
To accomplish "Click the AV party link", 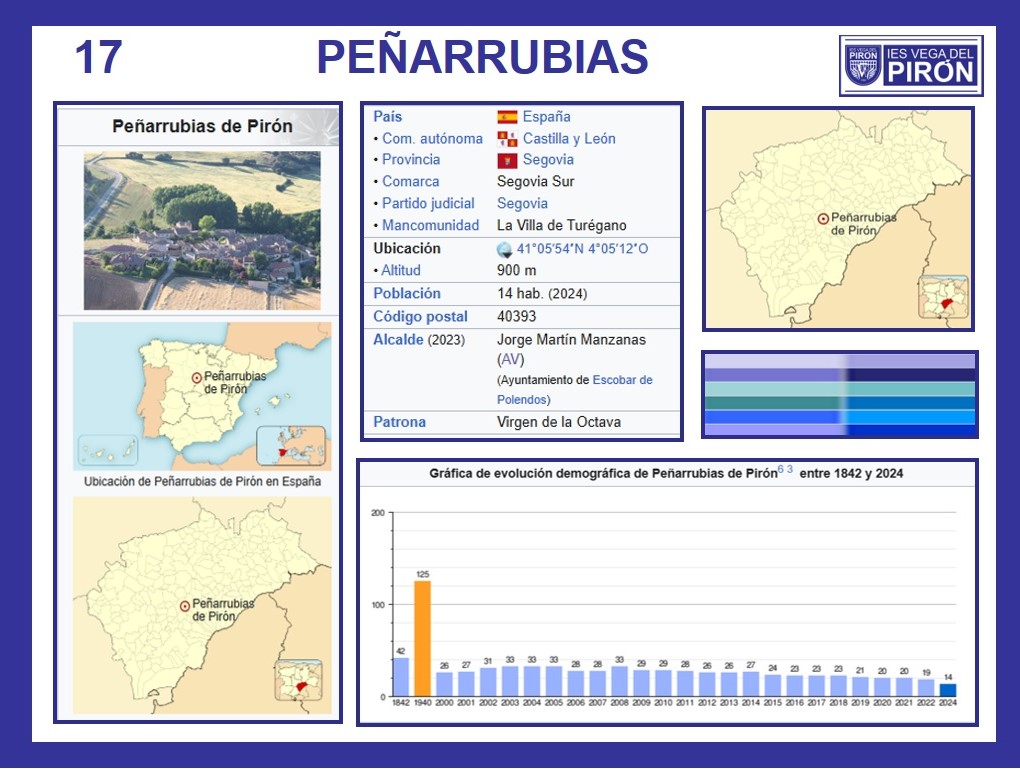I will coord(510,360).
